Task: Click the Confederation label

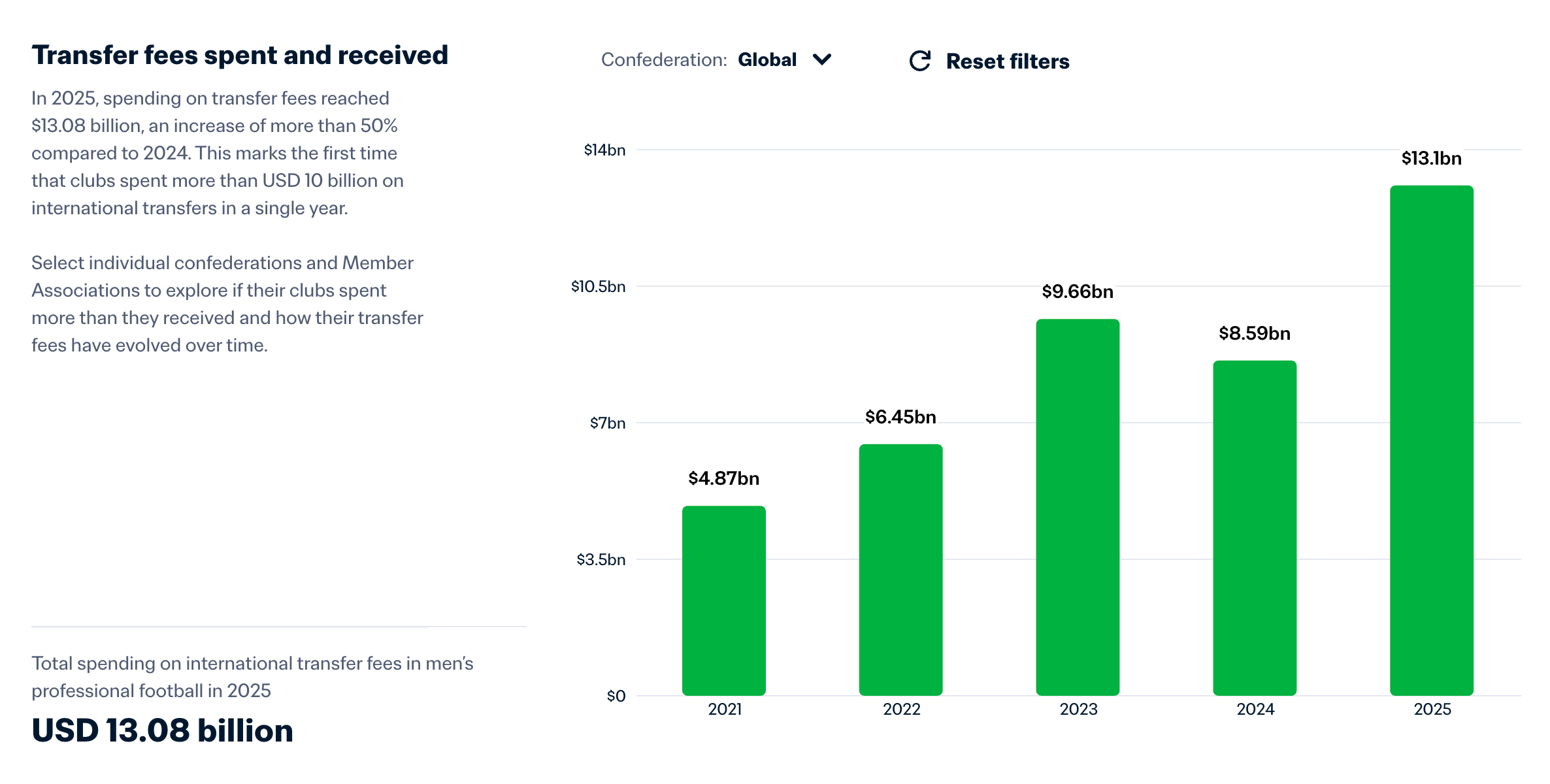Action: tap(663, 59)
